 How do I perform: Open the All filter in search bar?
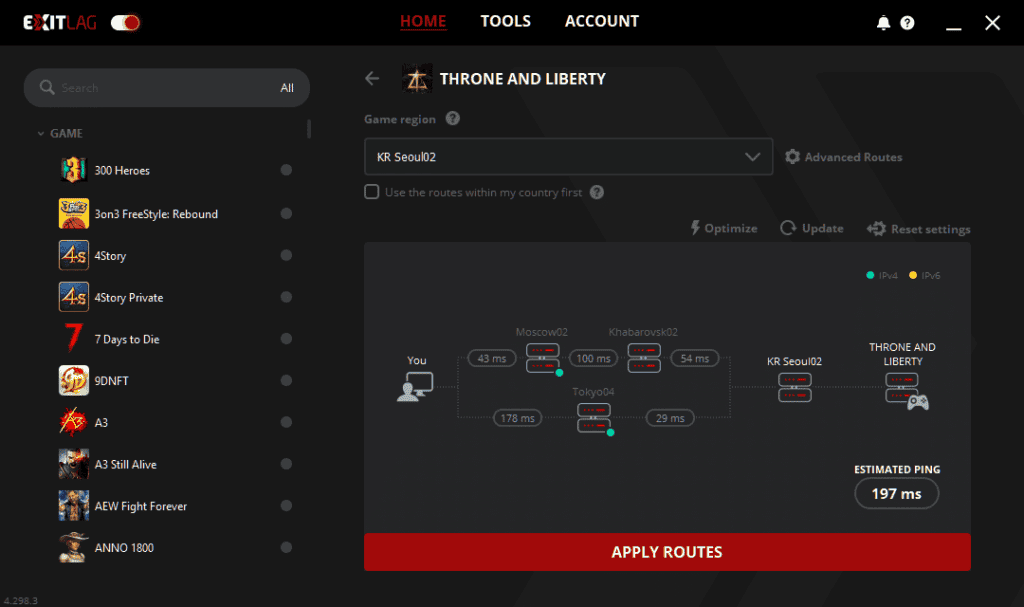[x=287, y=88]
